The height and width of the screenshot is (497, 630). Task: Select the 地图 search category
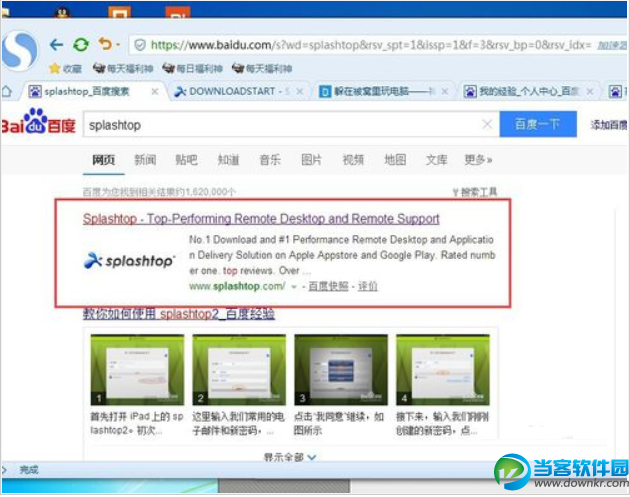pos(395,160)
